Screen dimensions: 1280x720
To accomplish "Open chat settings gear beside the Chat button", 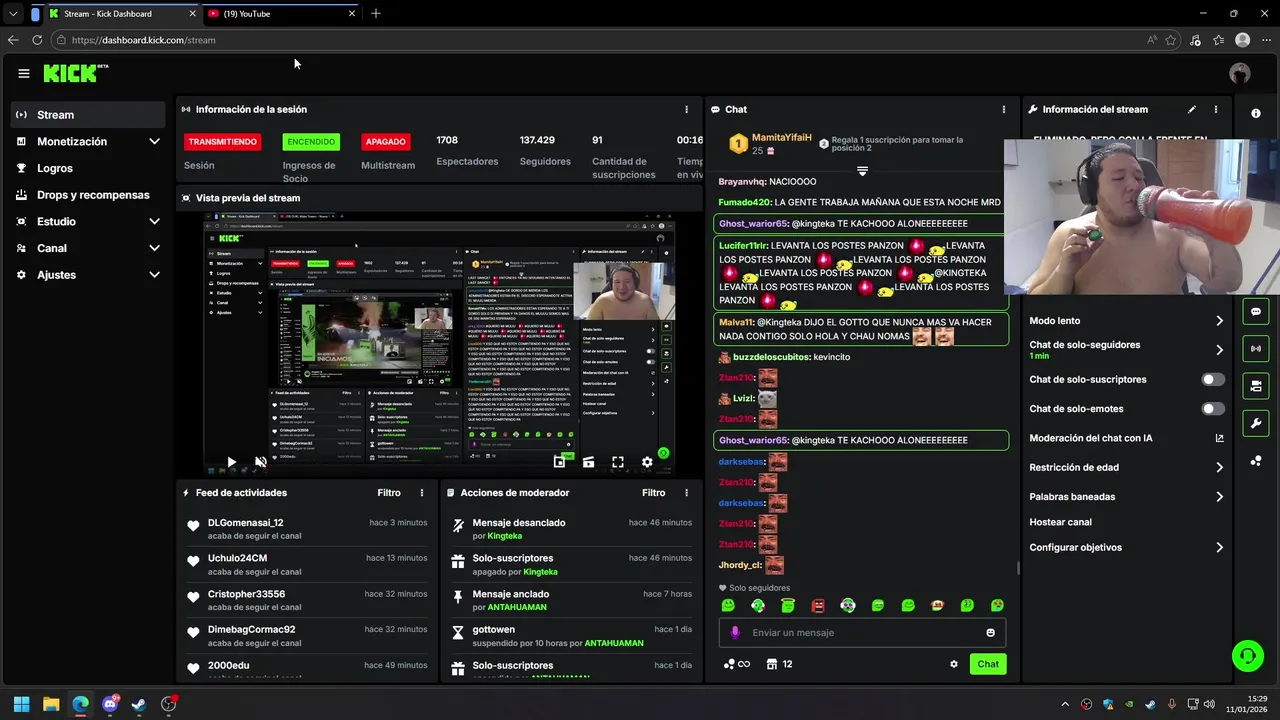I will pyautogui.click(x=954, y=664).
